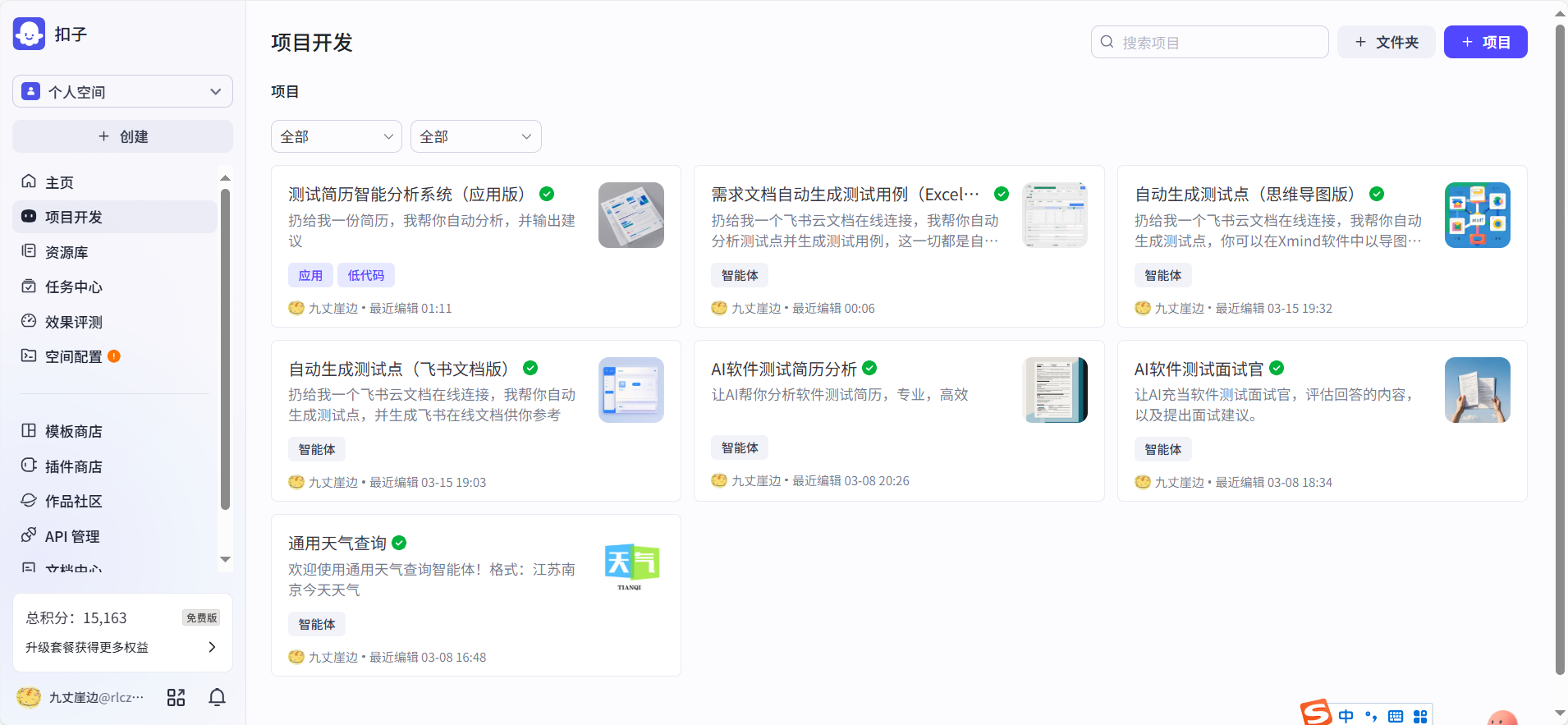1568x725 pixels.
Task: Click the 文件夹 new folder button
Action: click(1386, 42)
